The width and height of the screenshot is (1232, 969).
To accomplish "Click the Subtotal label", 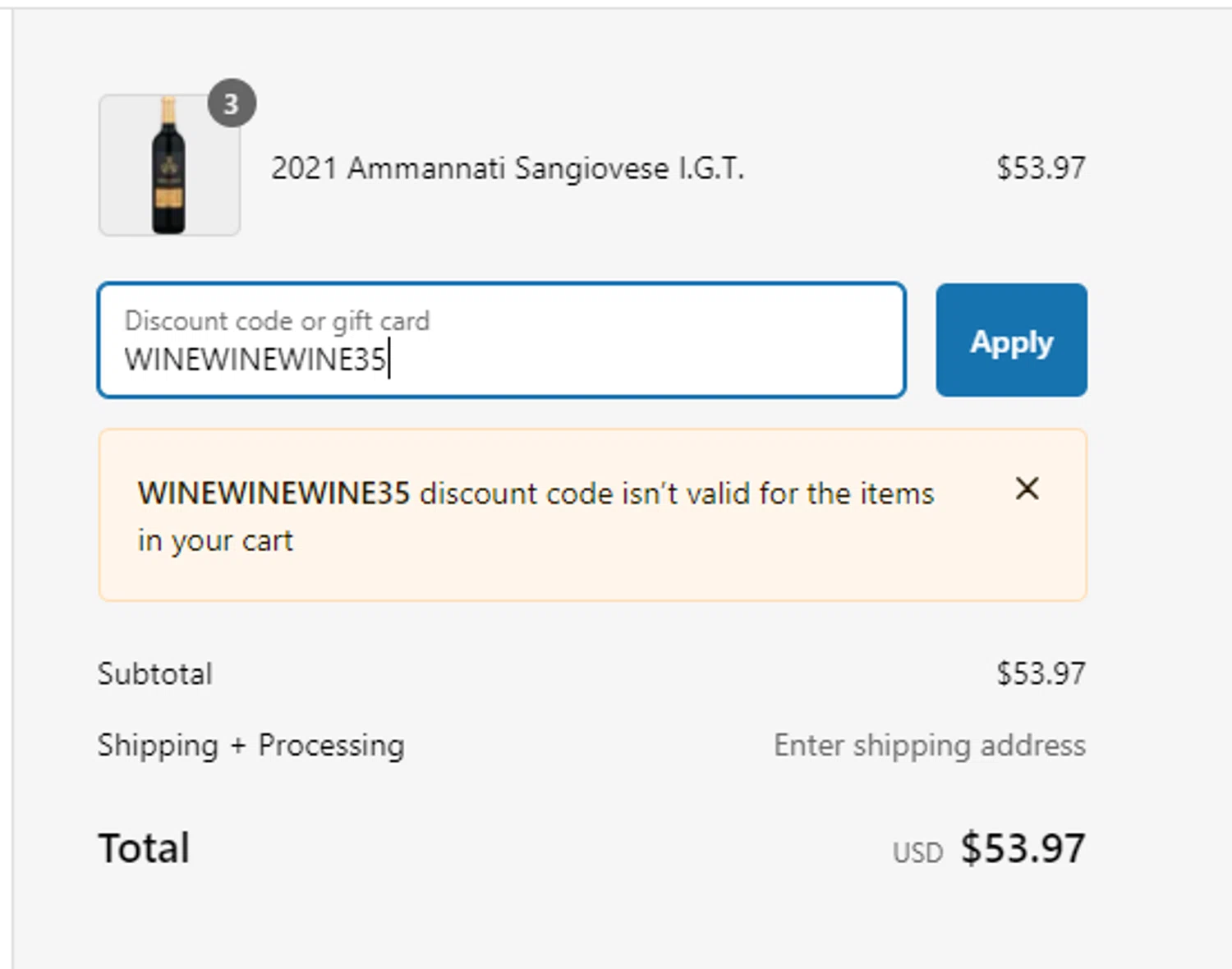I will click(x=155, y=674).
